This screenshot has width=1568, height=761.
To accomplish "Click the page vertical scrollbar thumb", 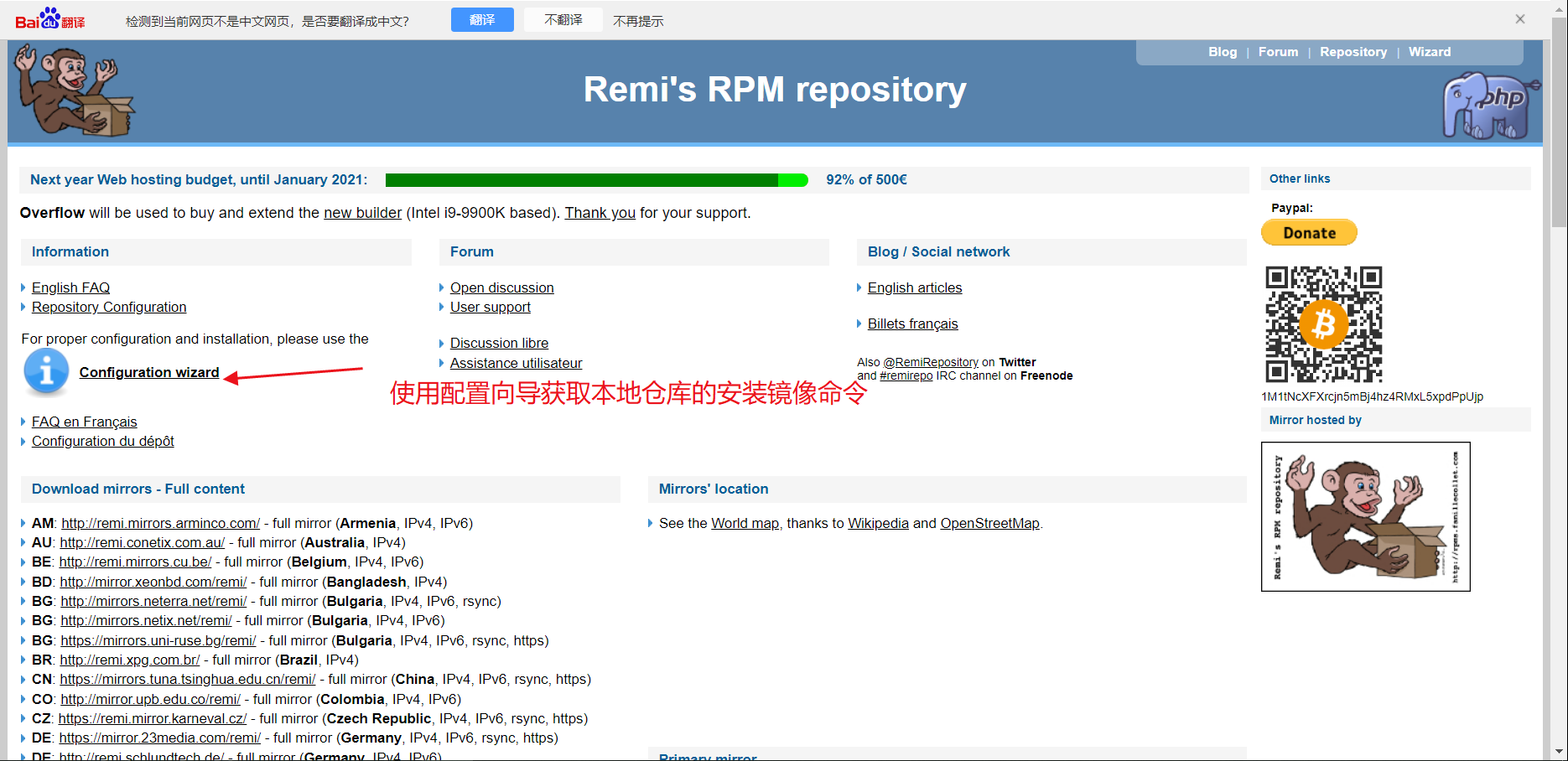I will [x=1559, y=122].
